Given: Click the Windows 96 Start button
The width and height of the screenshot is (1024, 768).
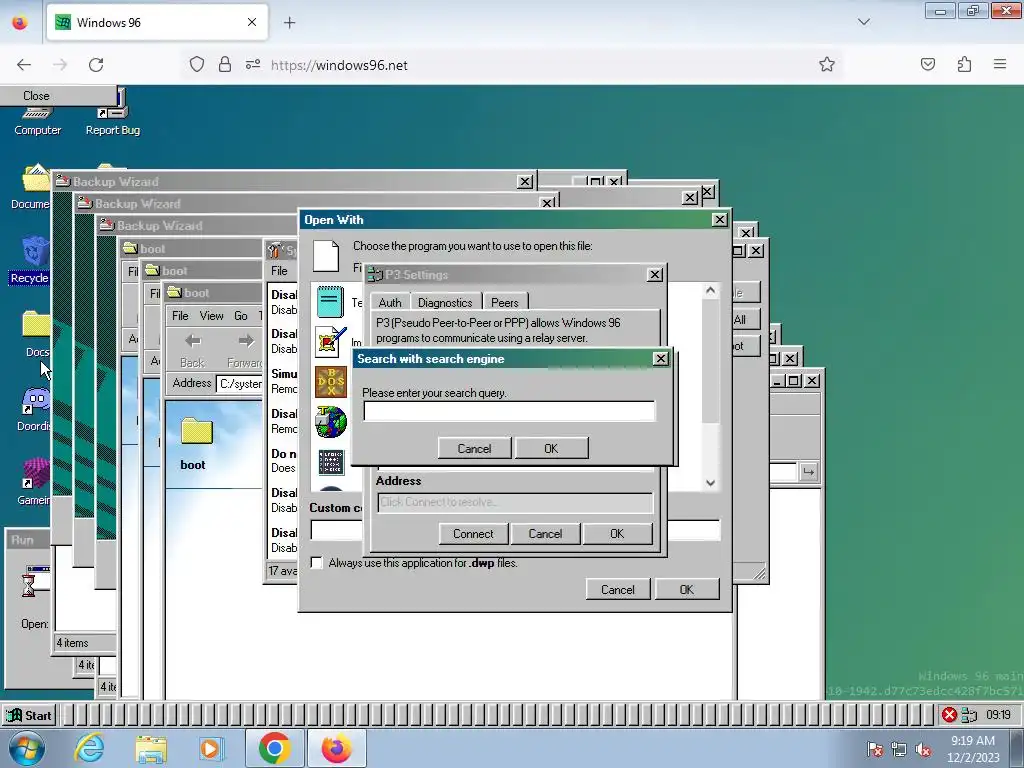Looking at the screenshot, I should coord(29,715).
